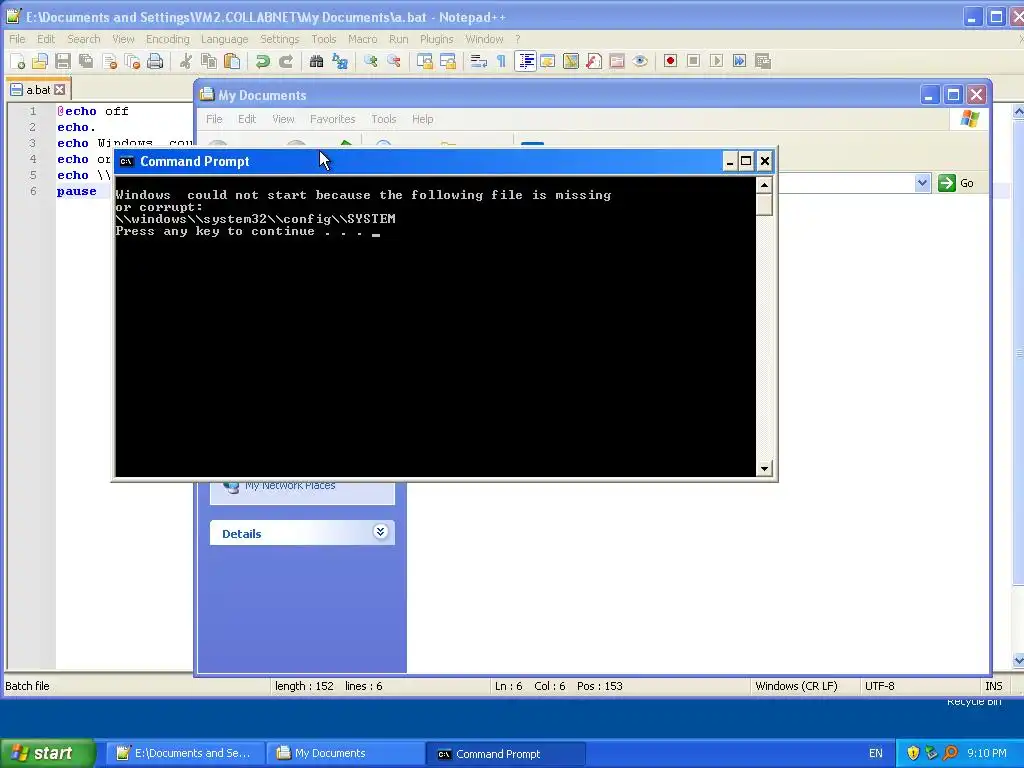
Task: Close the a.bat tab with its X
Action: [x=59, y=89]
